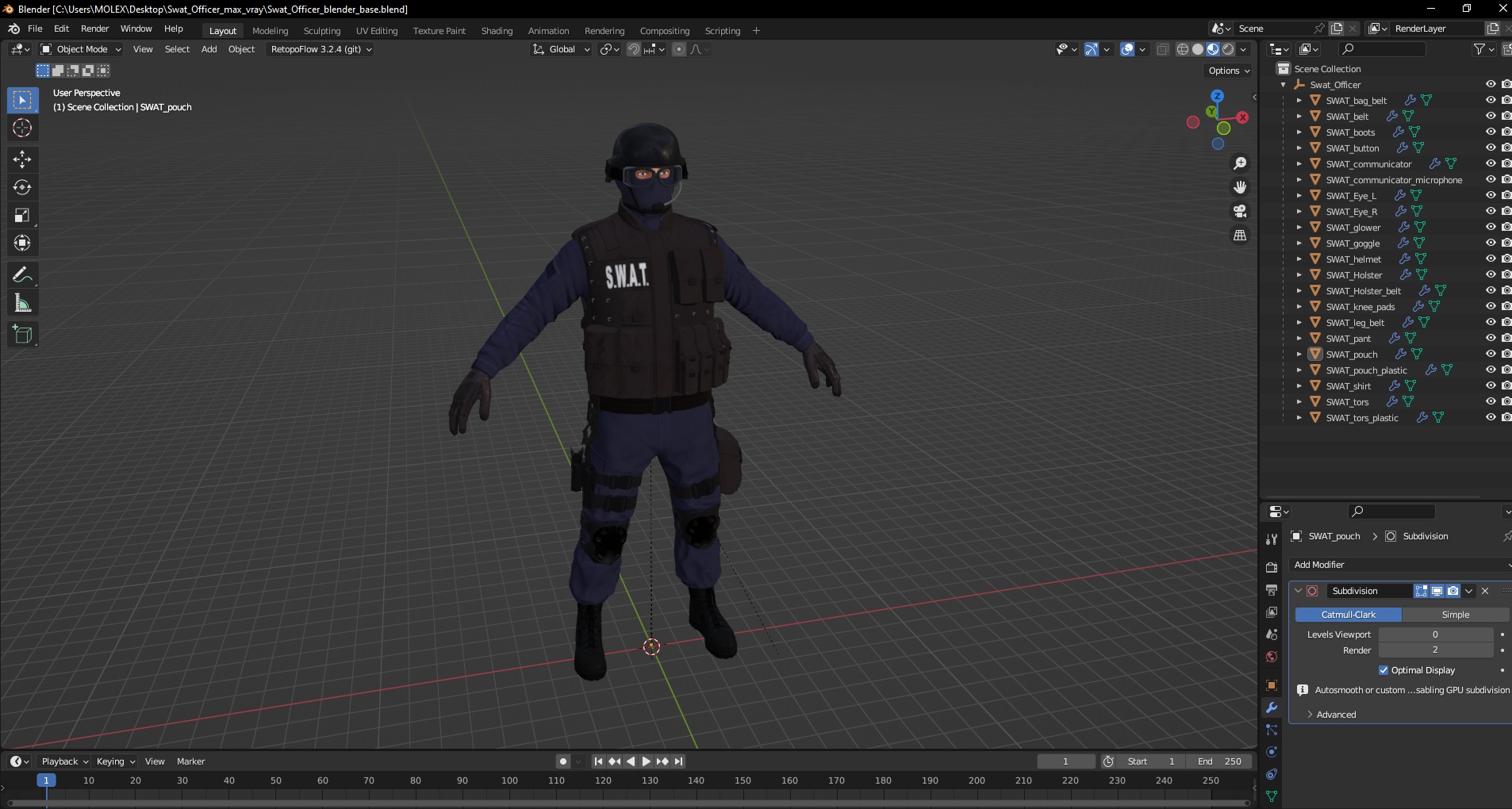Expand SWAT_Holster tree item

pos(1299,274)
